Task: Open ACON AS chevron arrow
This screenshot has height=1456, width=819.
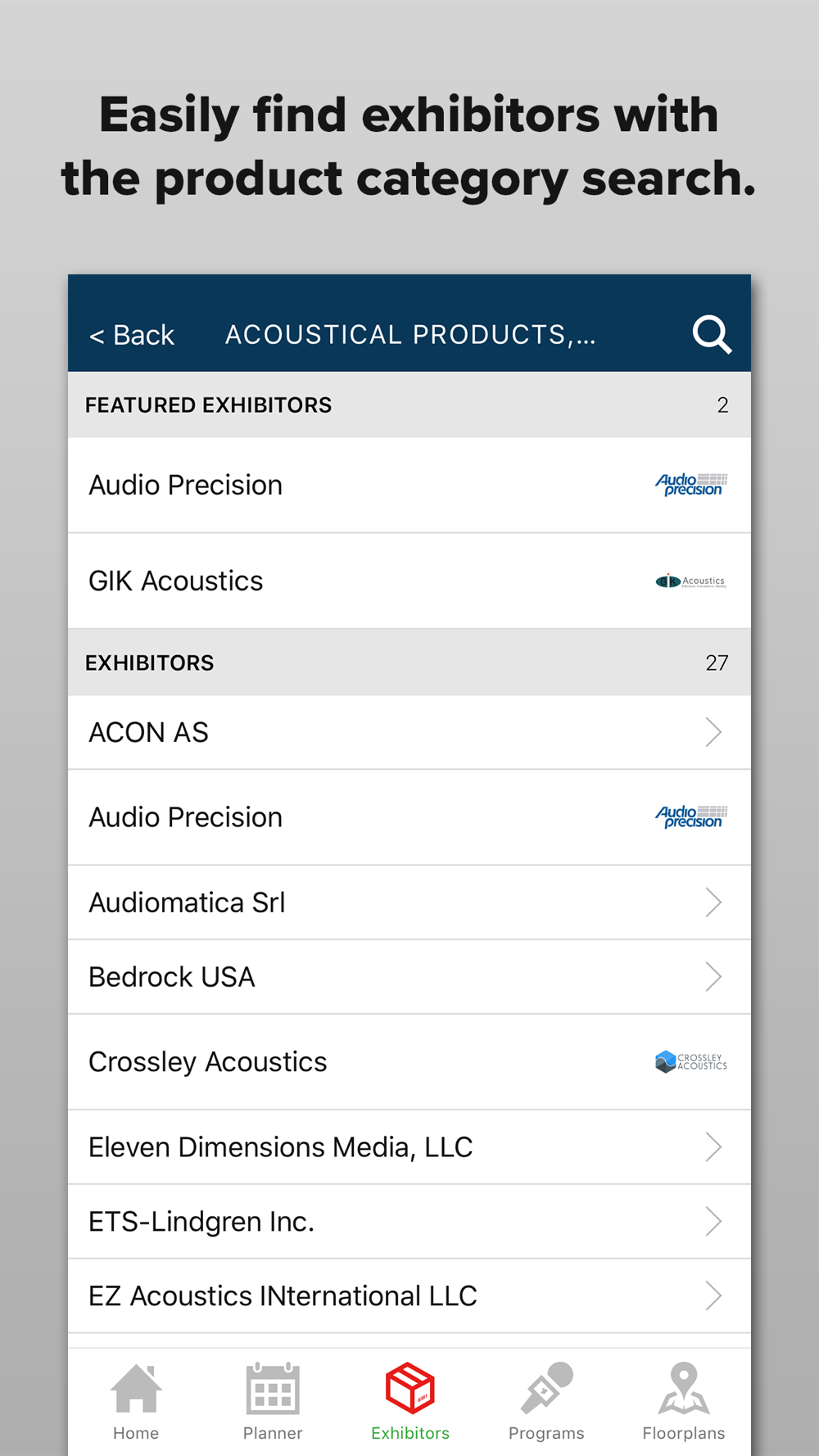Action: coord(713,732)
